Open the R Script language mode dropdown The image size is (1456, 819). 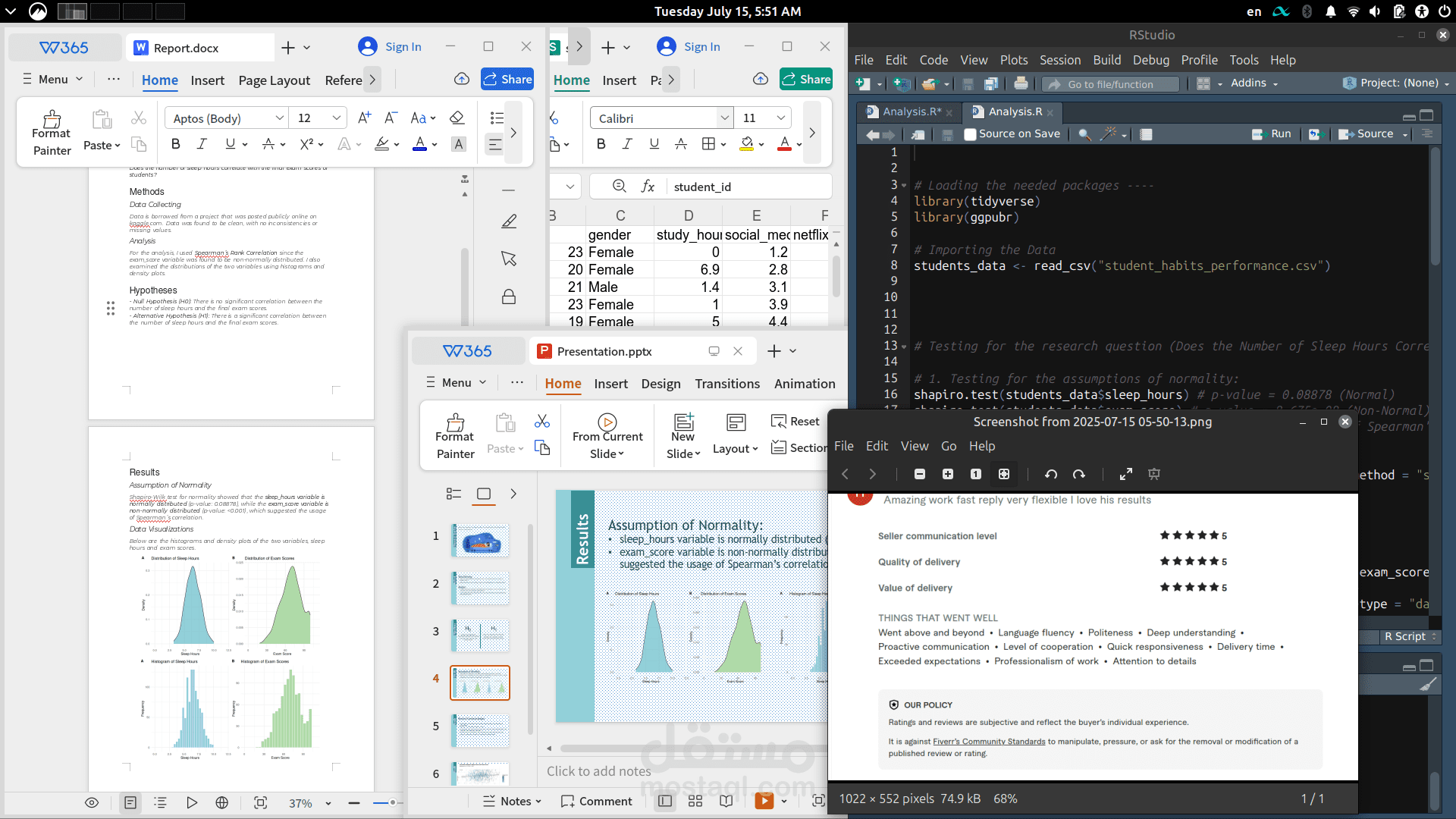(x=1410, y=636)
